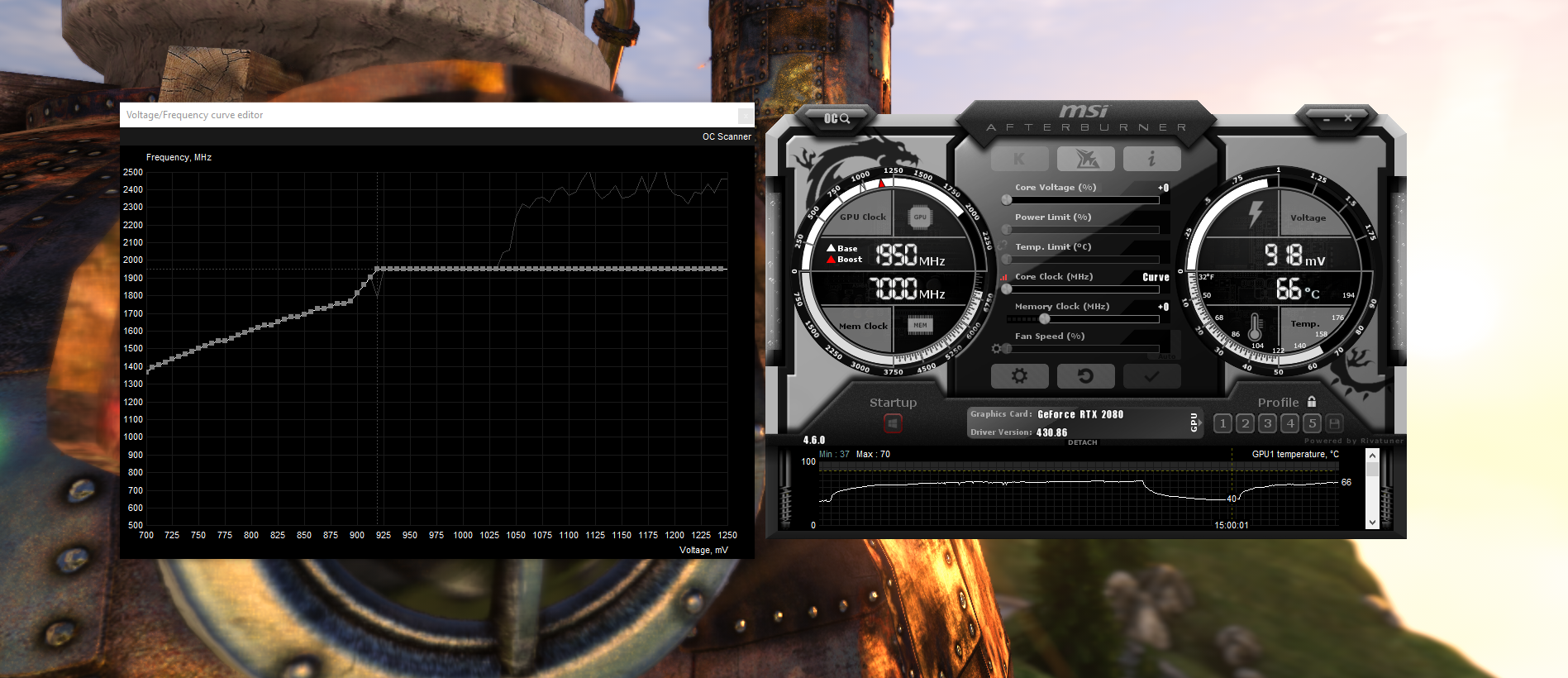
Task: Select profile slot 4
Action: (x=1290, y=423)
